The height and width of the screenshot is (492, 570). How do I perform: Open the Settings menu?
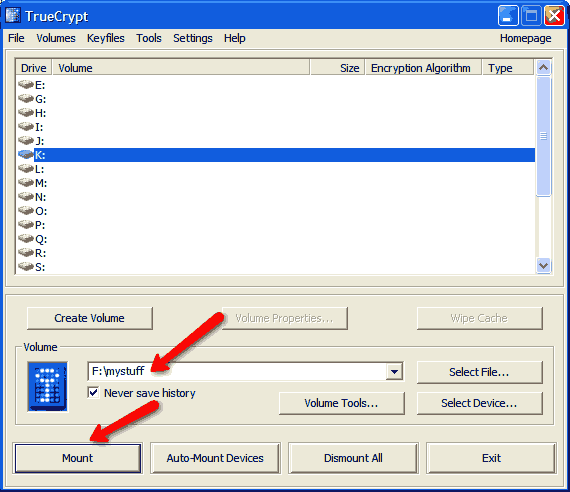coord(193,38)
